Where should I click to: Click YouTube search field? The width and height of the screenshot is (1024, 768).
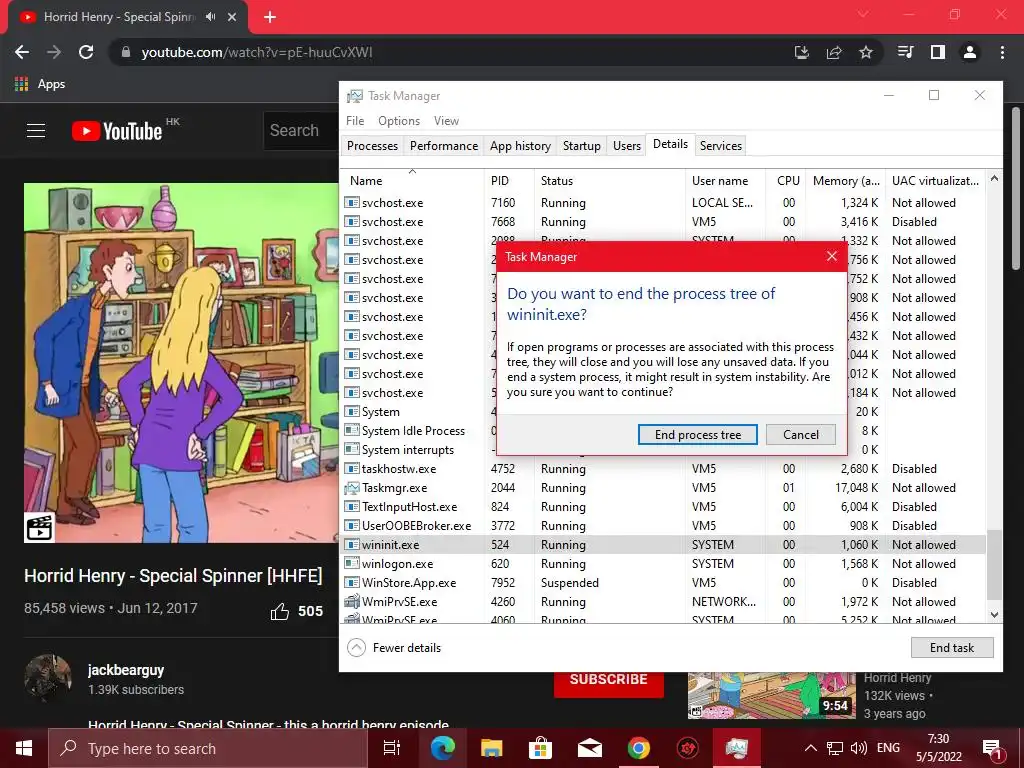click(x=301, y=131)
